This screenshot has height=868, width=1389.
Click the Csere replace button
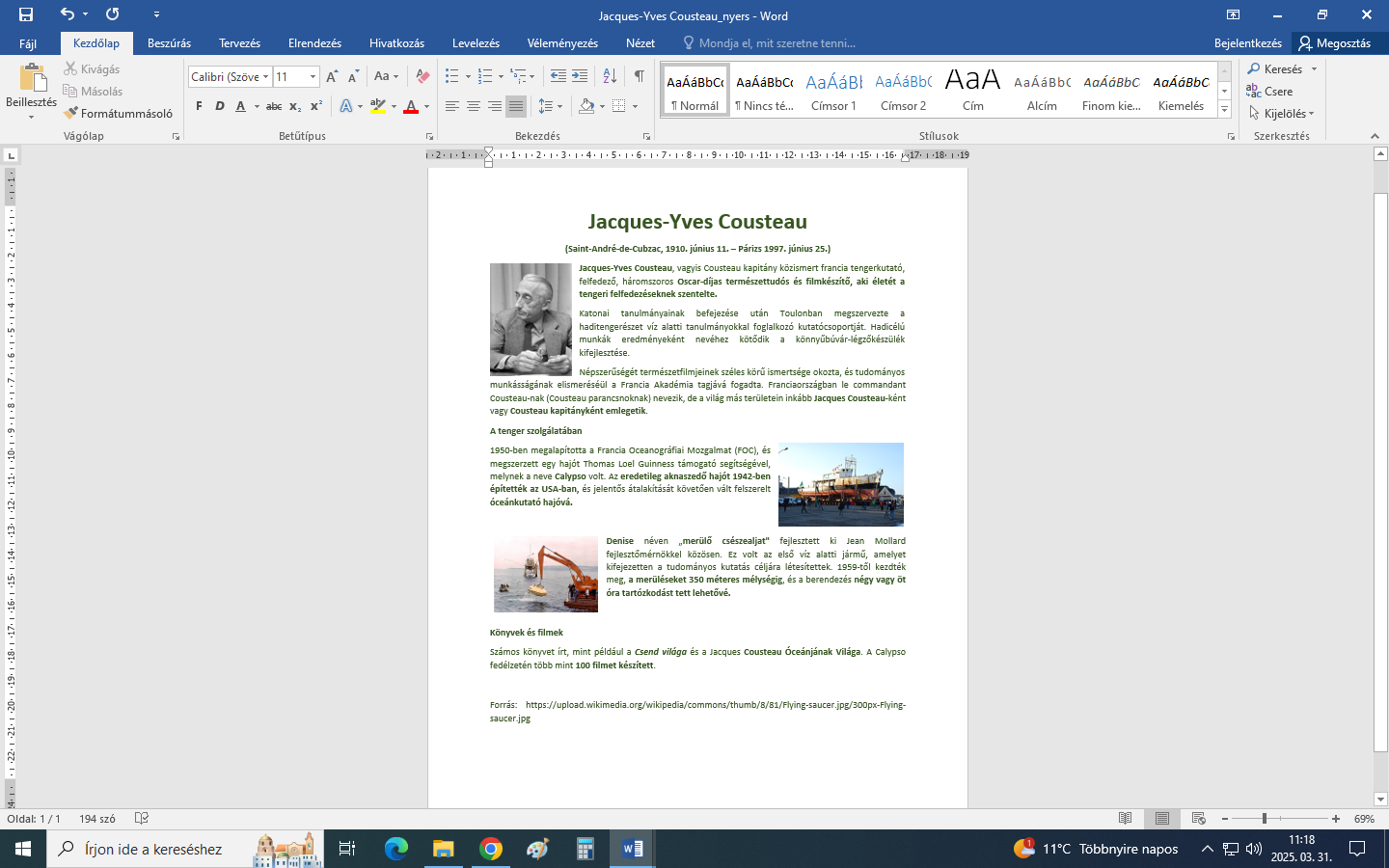tap(1269, 92)
